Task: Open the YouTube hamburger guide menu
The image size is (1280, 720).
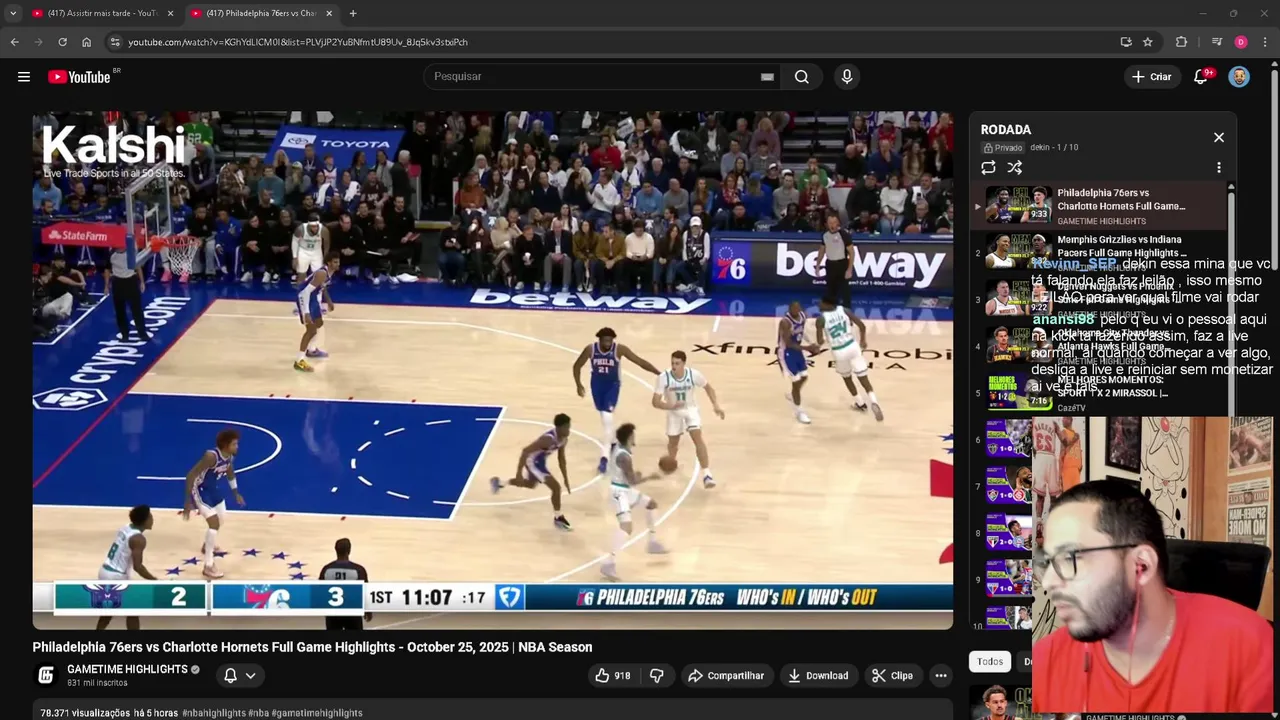Action: [x=24, y=77]
